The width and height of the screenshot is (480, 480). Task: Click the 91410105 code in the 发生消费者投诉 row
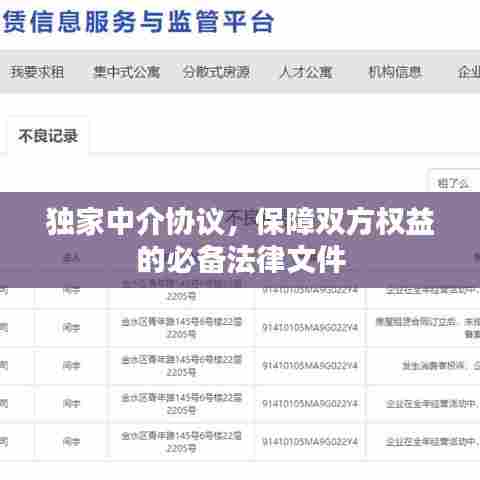tap(310, 366)
